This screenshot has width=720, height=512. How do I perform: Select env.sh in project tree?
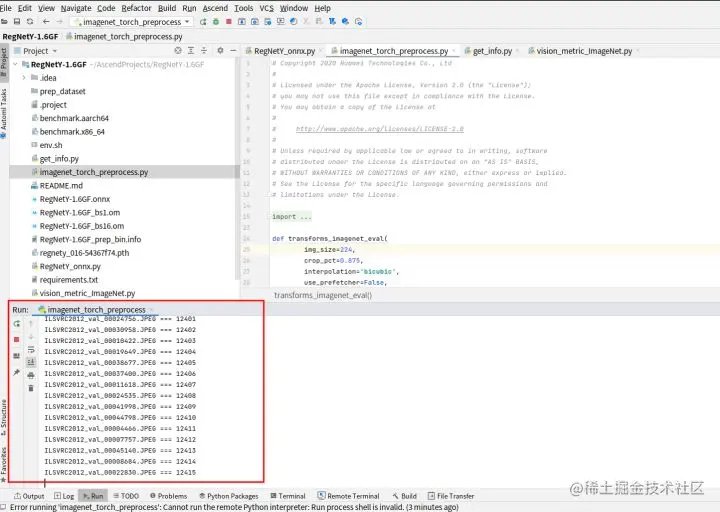point(51,145)
